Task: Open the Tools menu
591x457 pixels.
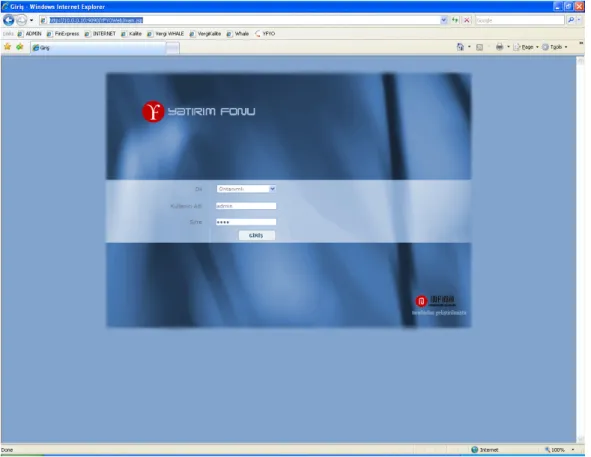Action: pyautogui.click(x=555, y=47)
